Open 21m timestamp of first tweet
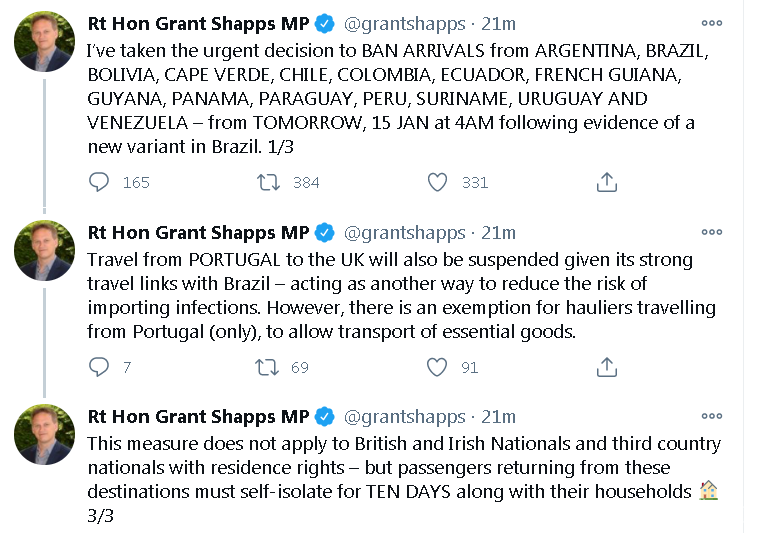The image size is (757, 533). (498, 23)
